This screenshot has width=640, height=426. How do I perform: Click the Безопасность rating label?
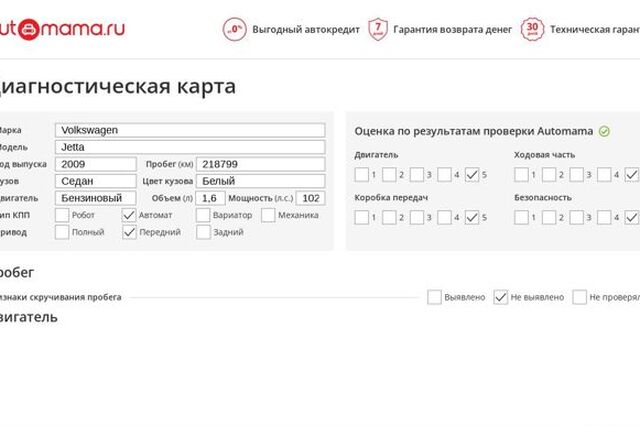coord(543,197)
